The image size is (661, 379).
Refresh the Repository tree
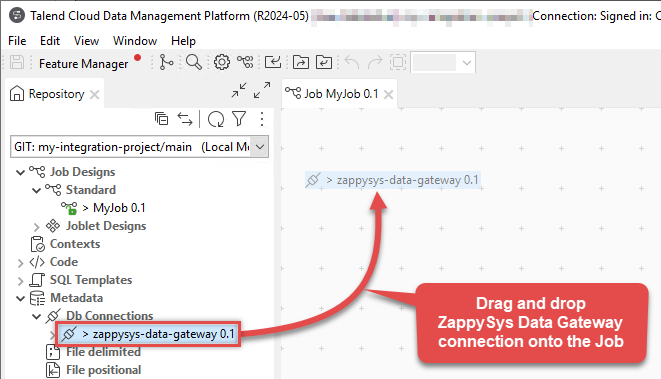(x=216, y=119)
